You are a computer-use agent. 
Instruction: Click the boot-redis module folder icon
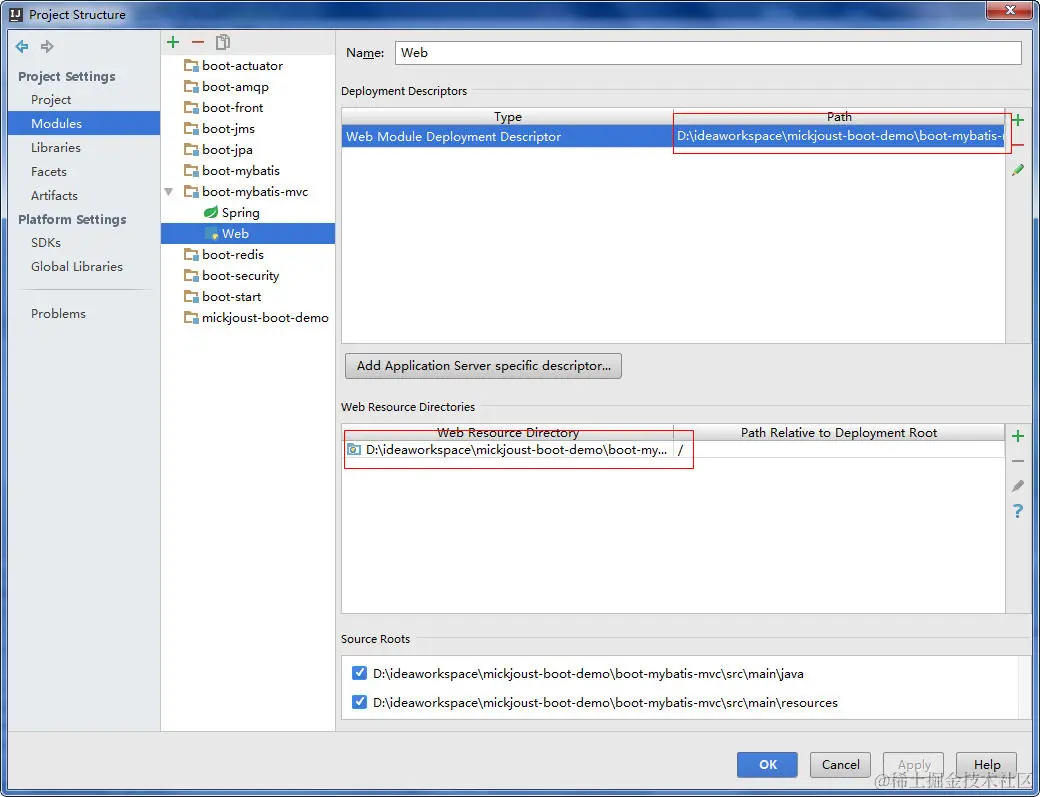click(x=191, y=255)
